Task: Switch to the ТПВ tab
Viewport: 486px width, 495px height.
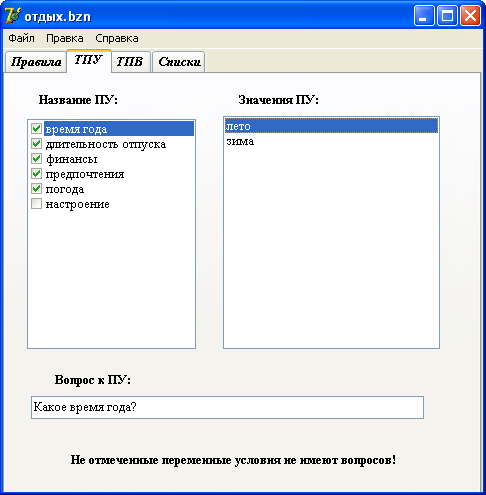Action: pos(131,62)
